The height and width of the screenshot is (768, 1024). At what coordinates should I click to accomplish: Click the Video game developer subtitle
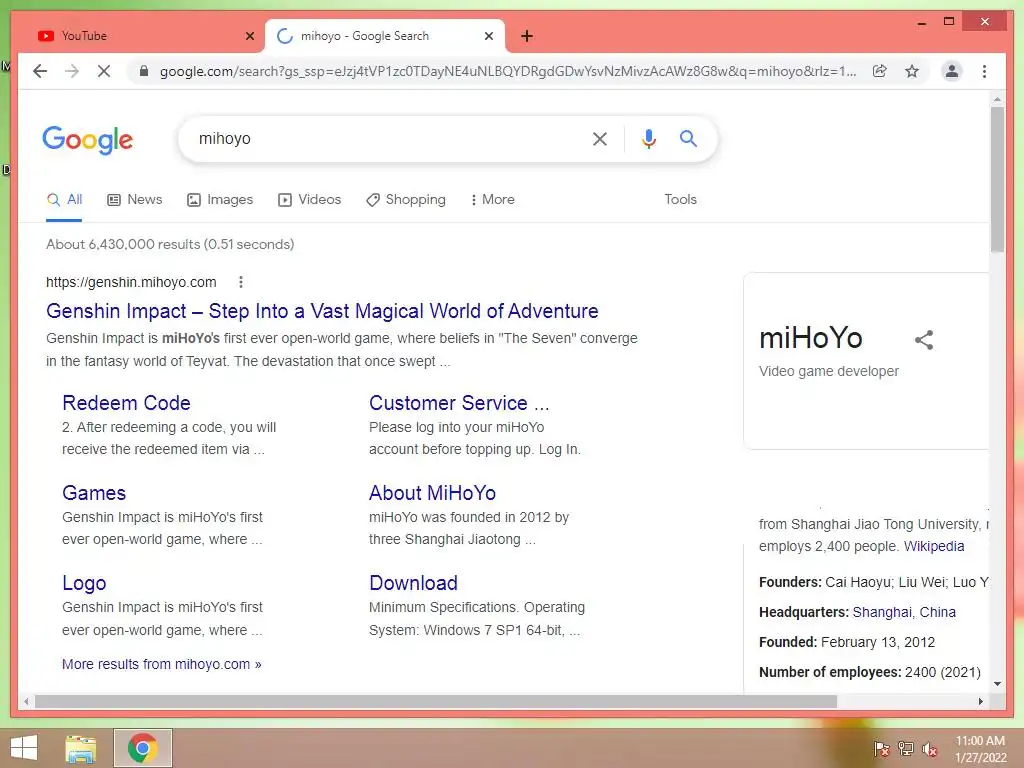point(829,371)
